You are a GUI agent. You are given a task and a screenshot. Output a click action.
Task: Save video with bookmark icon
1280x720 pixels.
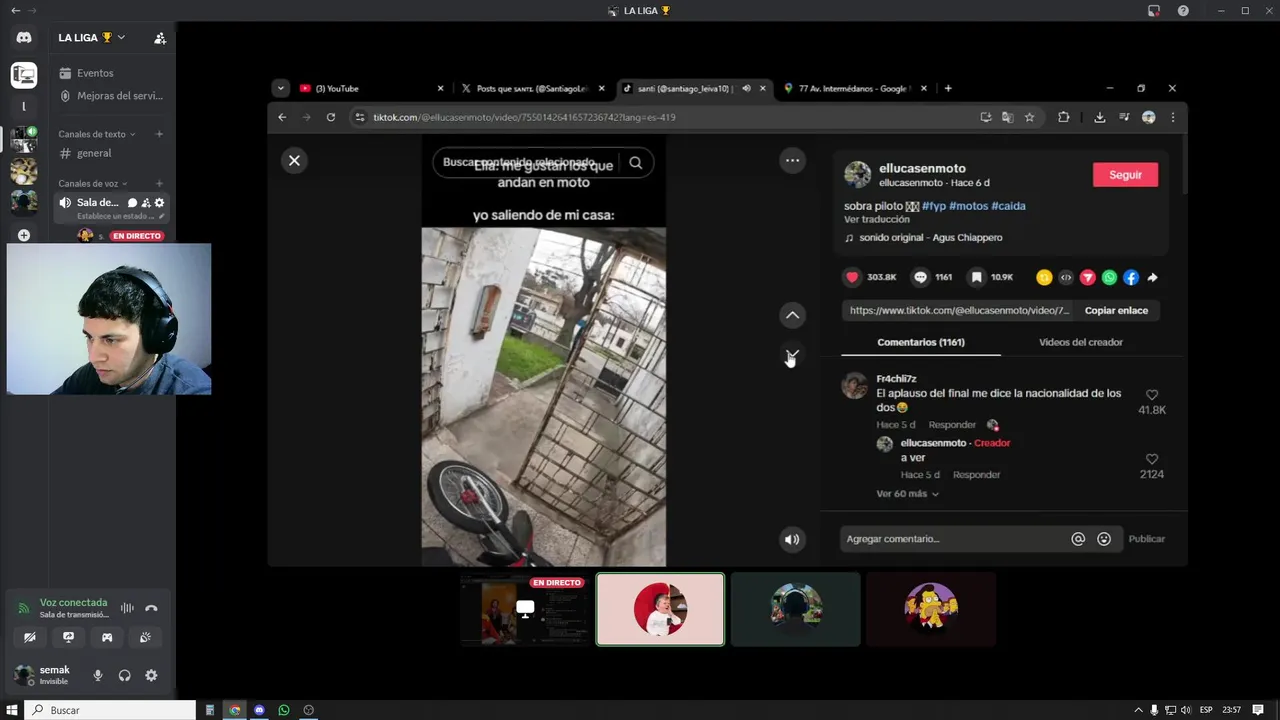pos(976,277)
